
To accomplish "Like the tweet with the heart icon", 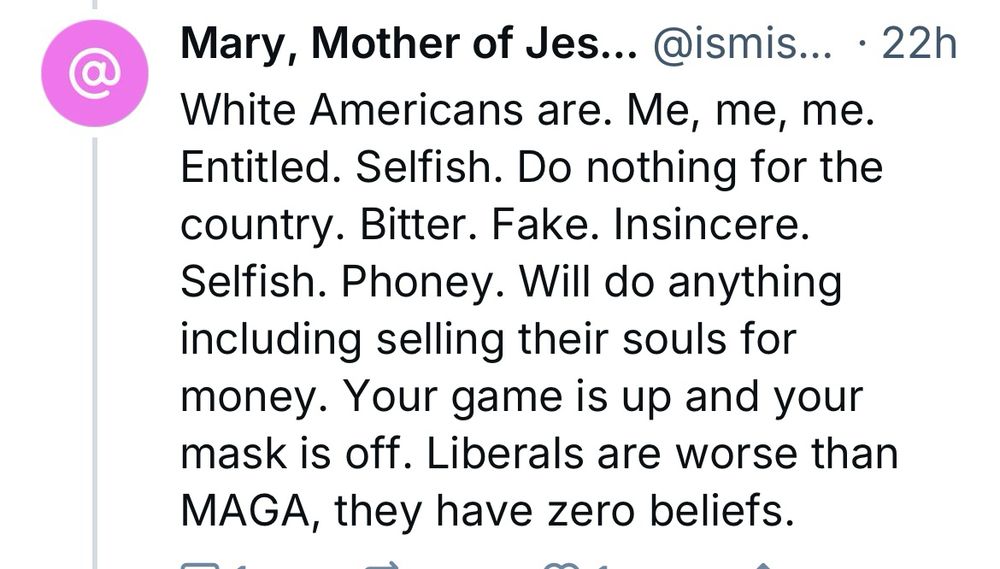I will 561,566.
